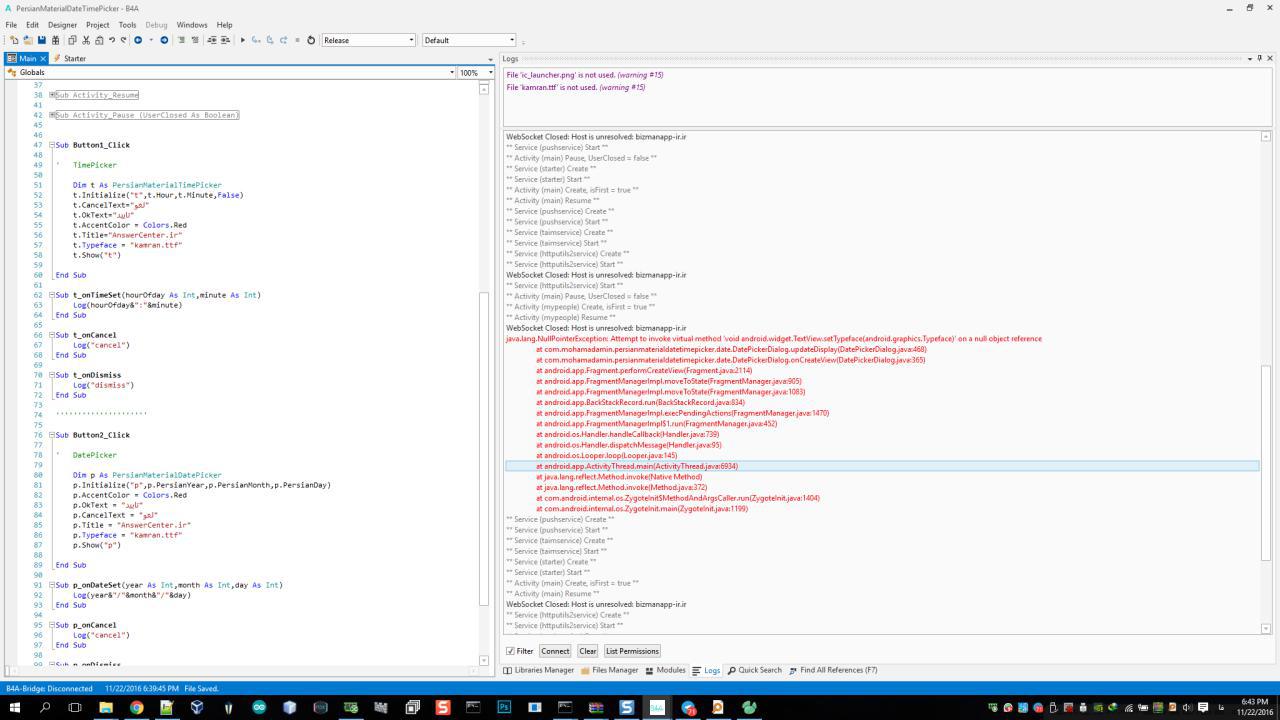Expand the collapsed Sub Activity_Resume block

tap(52, 95)
